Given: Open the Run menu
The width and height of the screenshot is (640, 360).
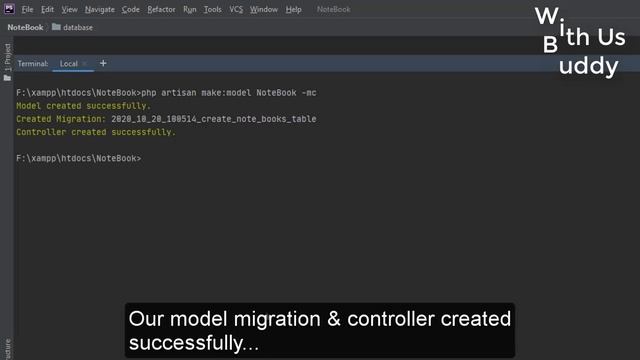Looking at the screenshot, I should [190, 9].
